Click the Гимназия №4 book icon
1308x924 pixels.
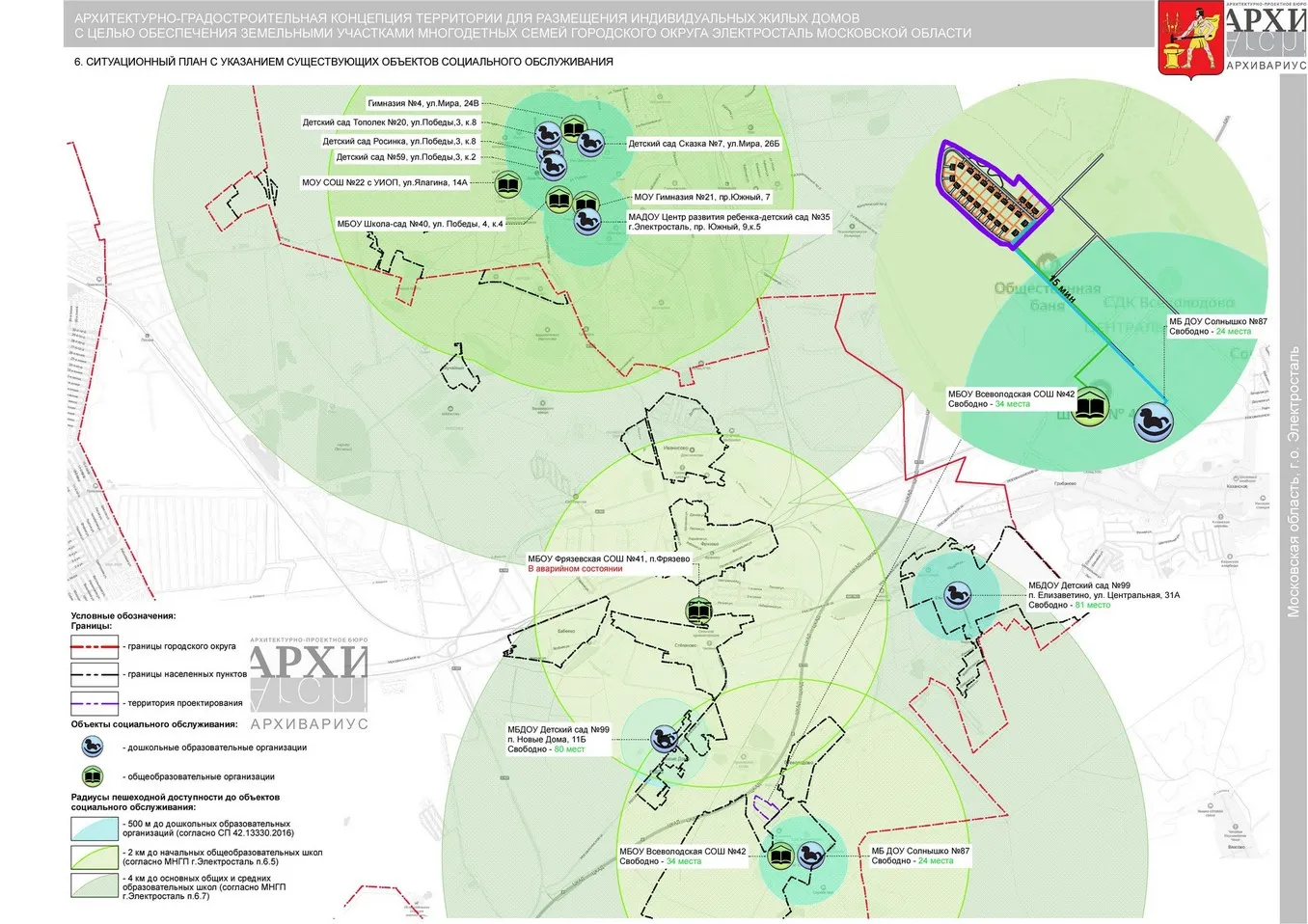(573, 129)
